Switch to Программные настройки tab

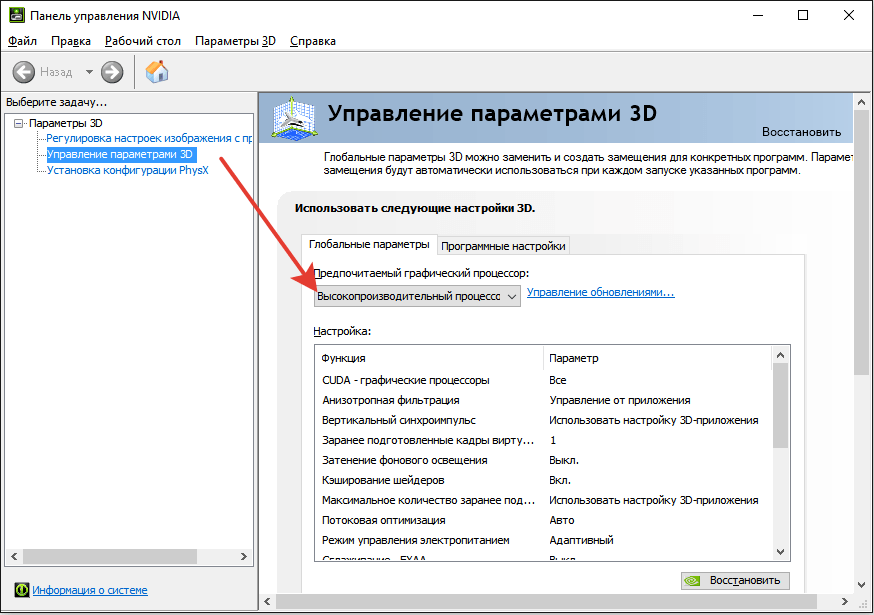504,246
